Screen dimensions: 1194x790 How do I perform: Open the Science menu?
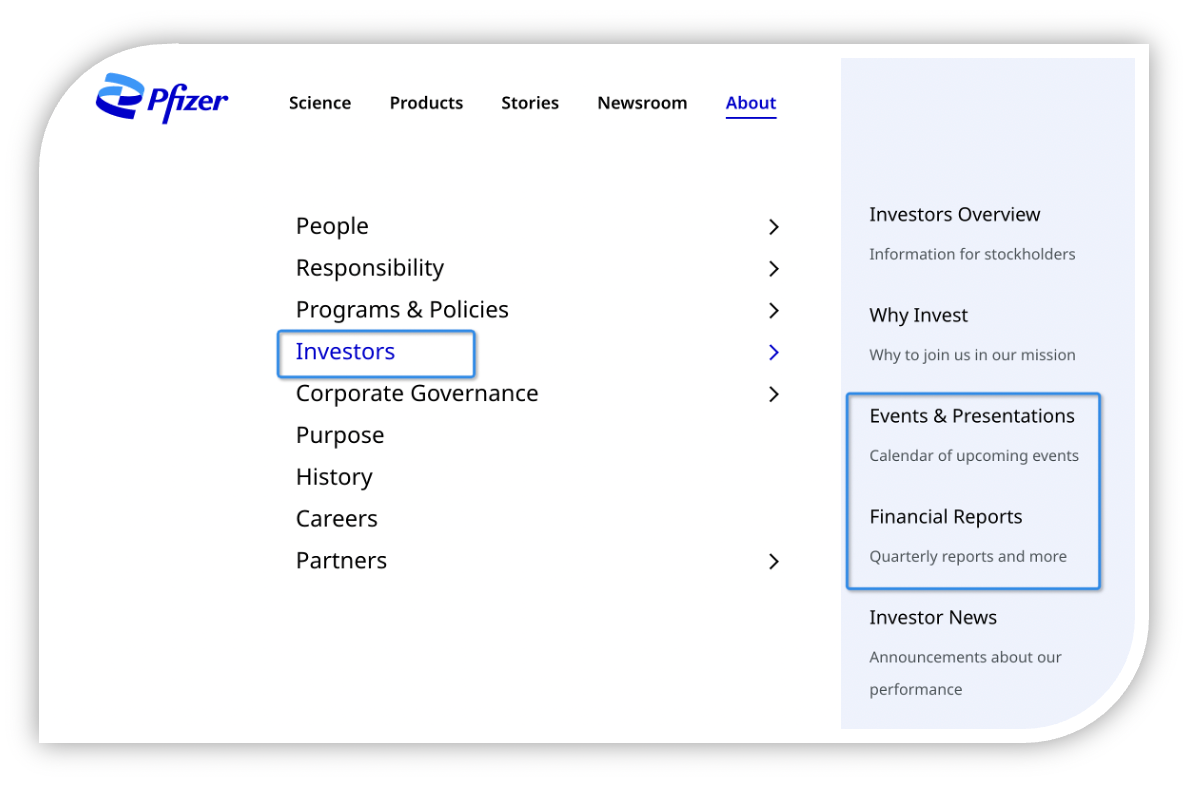tap(320, 103)
